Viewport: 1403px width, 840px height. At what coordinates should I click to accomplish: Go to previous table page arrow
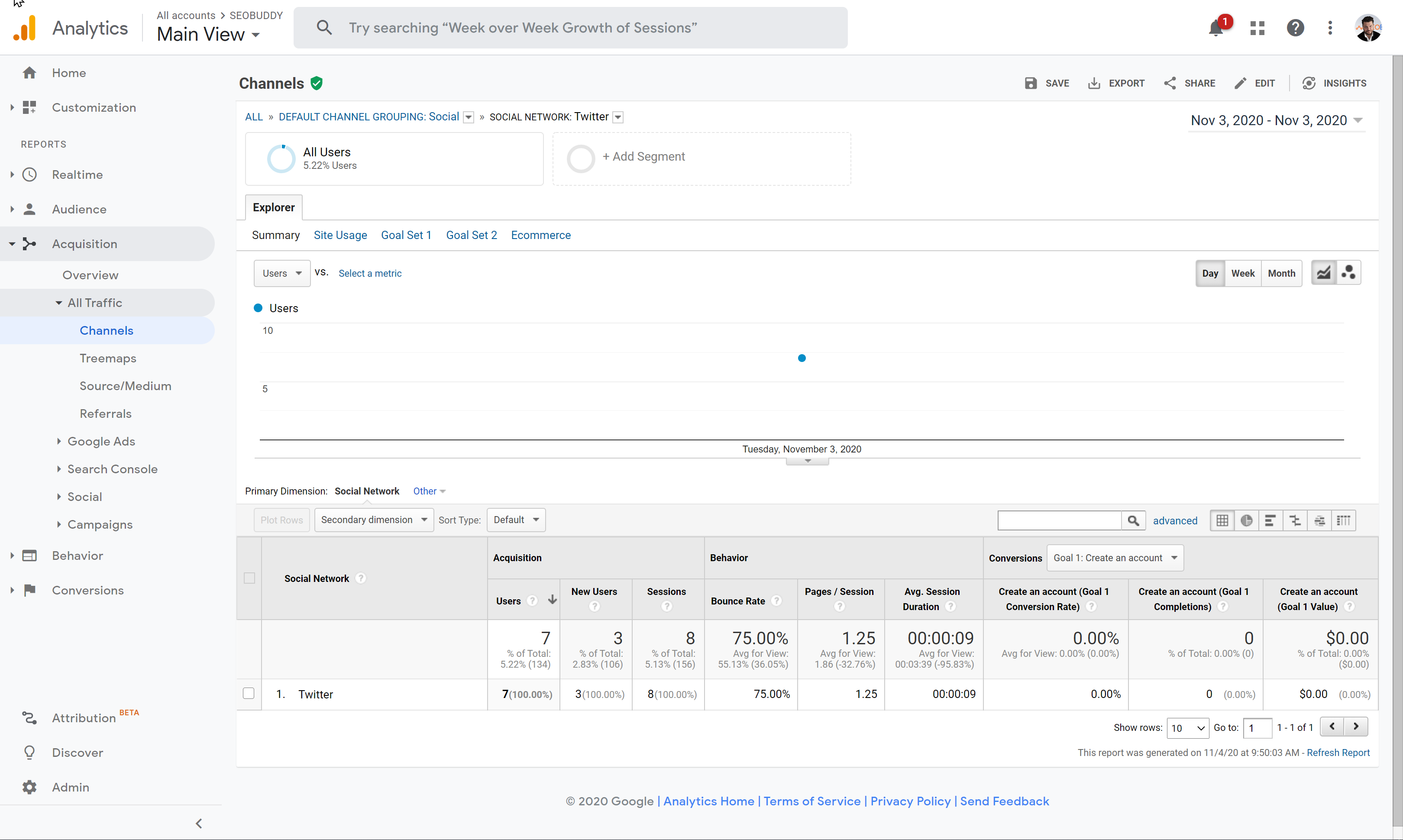tap(1332, 726)
